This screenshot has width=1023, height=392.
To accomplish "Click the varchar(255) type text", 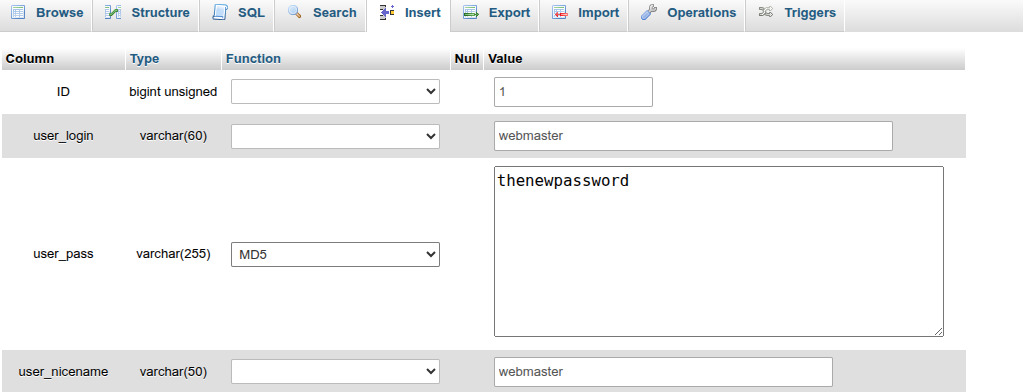I will pos(173,254).
